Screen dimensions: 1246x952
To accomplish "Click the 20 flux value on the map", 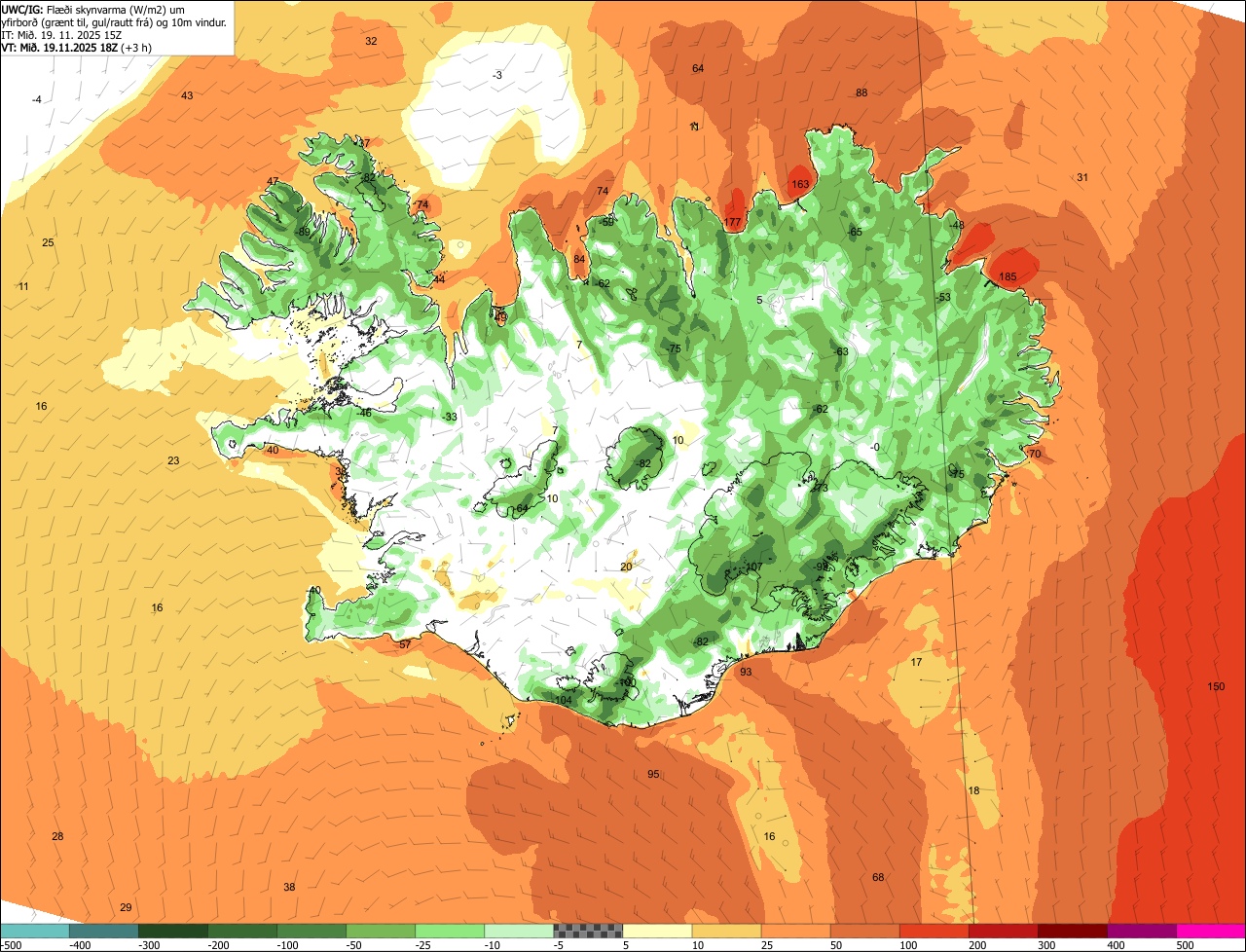I will tap(626, 568).
